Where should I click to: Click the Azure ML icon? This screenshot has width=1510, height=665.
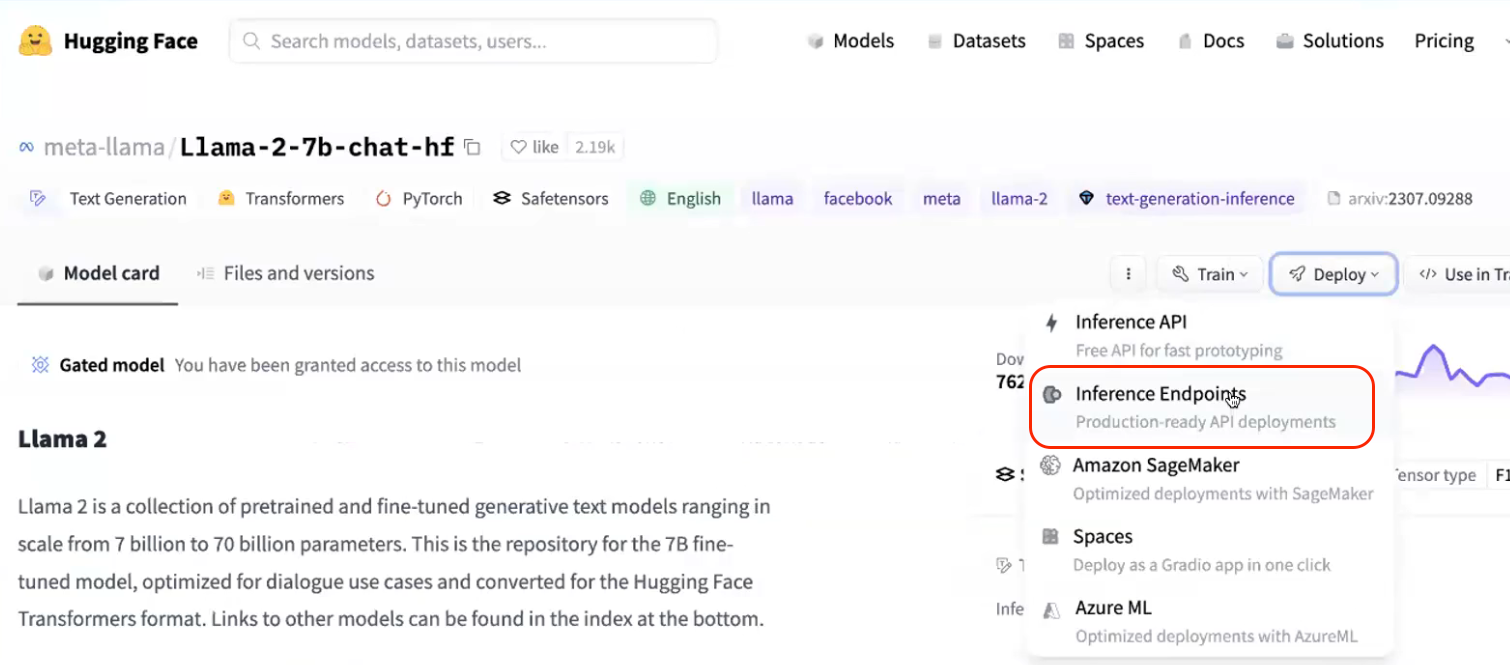click(1050, 609)
